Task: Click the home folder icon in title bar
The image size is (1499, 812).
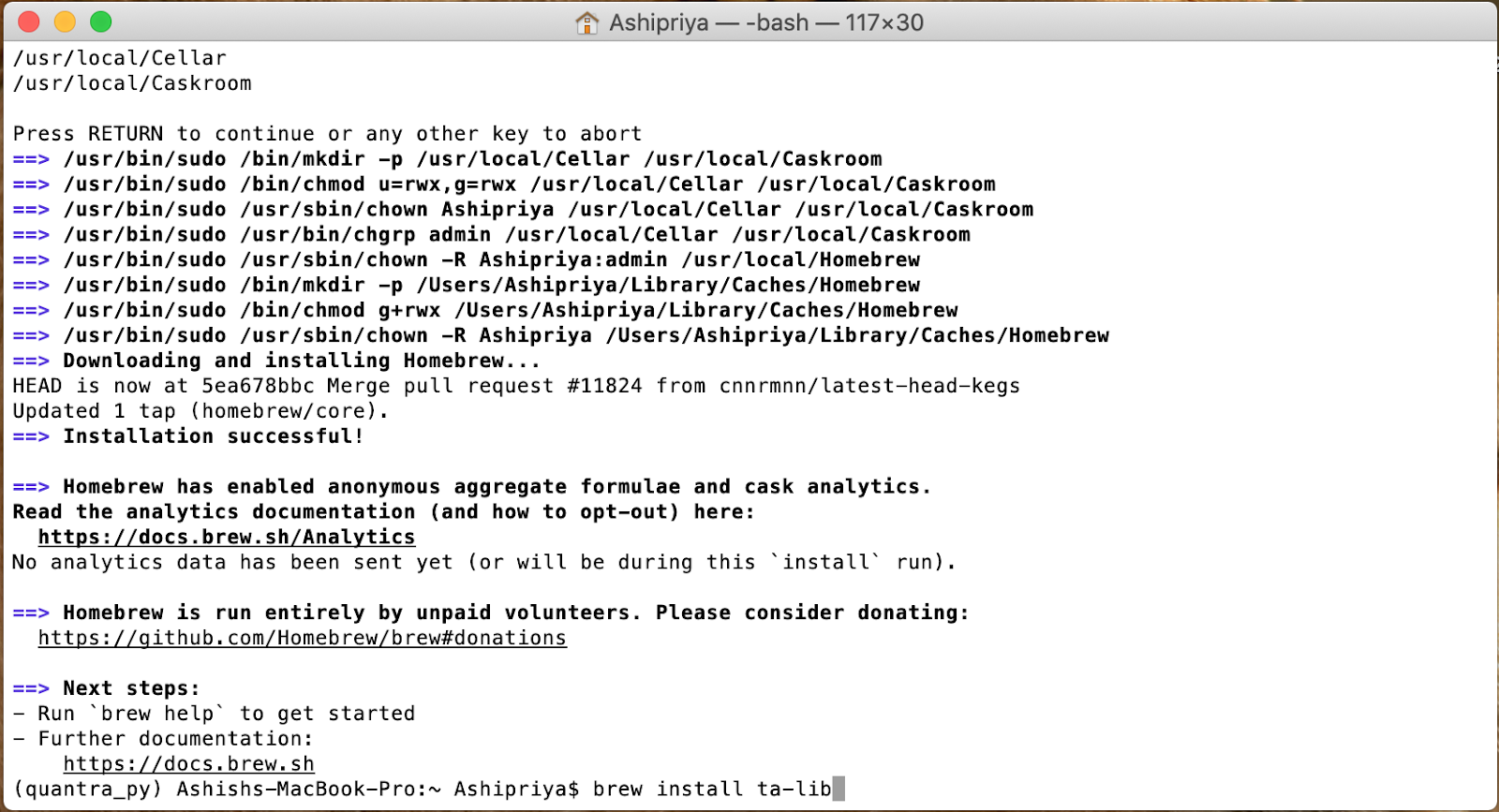Action: pos(587,22)
